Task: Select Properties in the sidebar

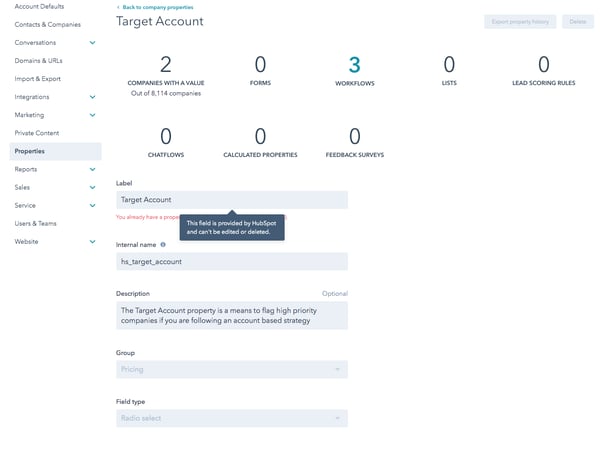Action: tap(55, 151)
